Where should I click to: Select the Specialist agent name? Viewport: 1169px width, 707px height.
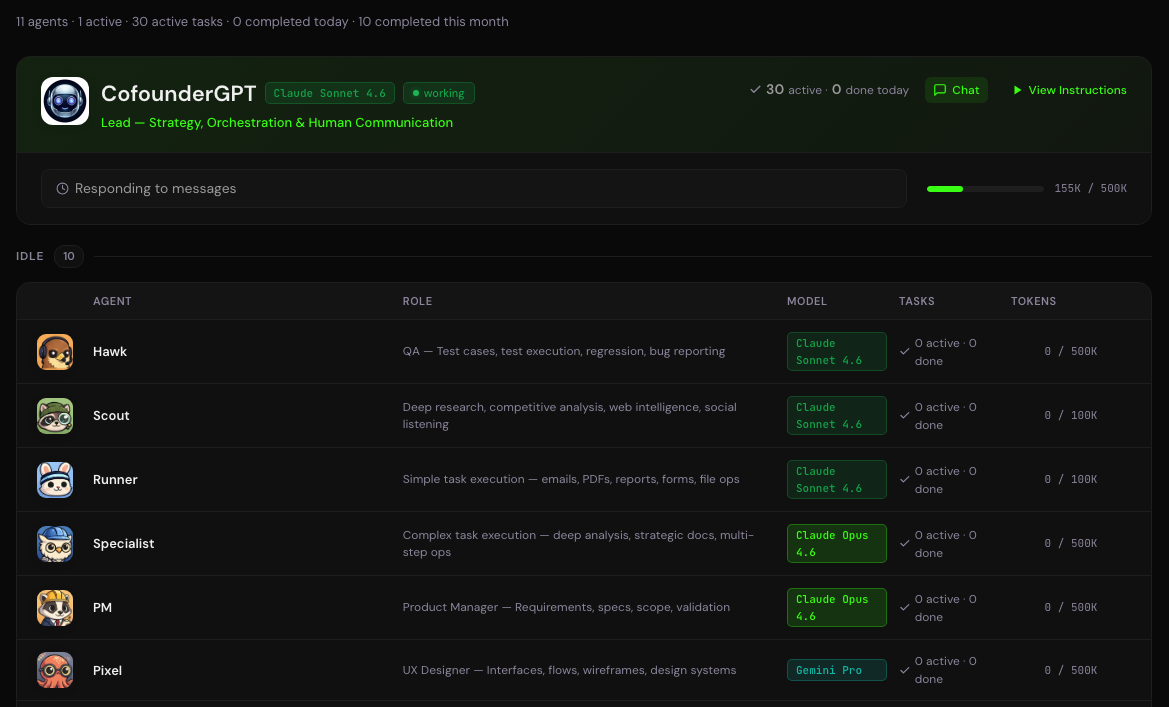[x=123, y=544]
